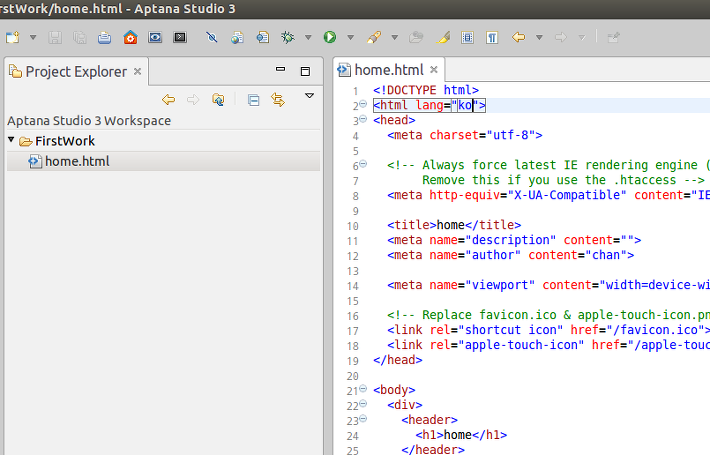Collapse the header fold on line 23

[x=363, y=418]
